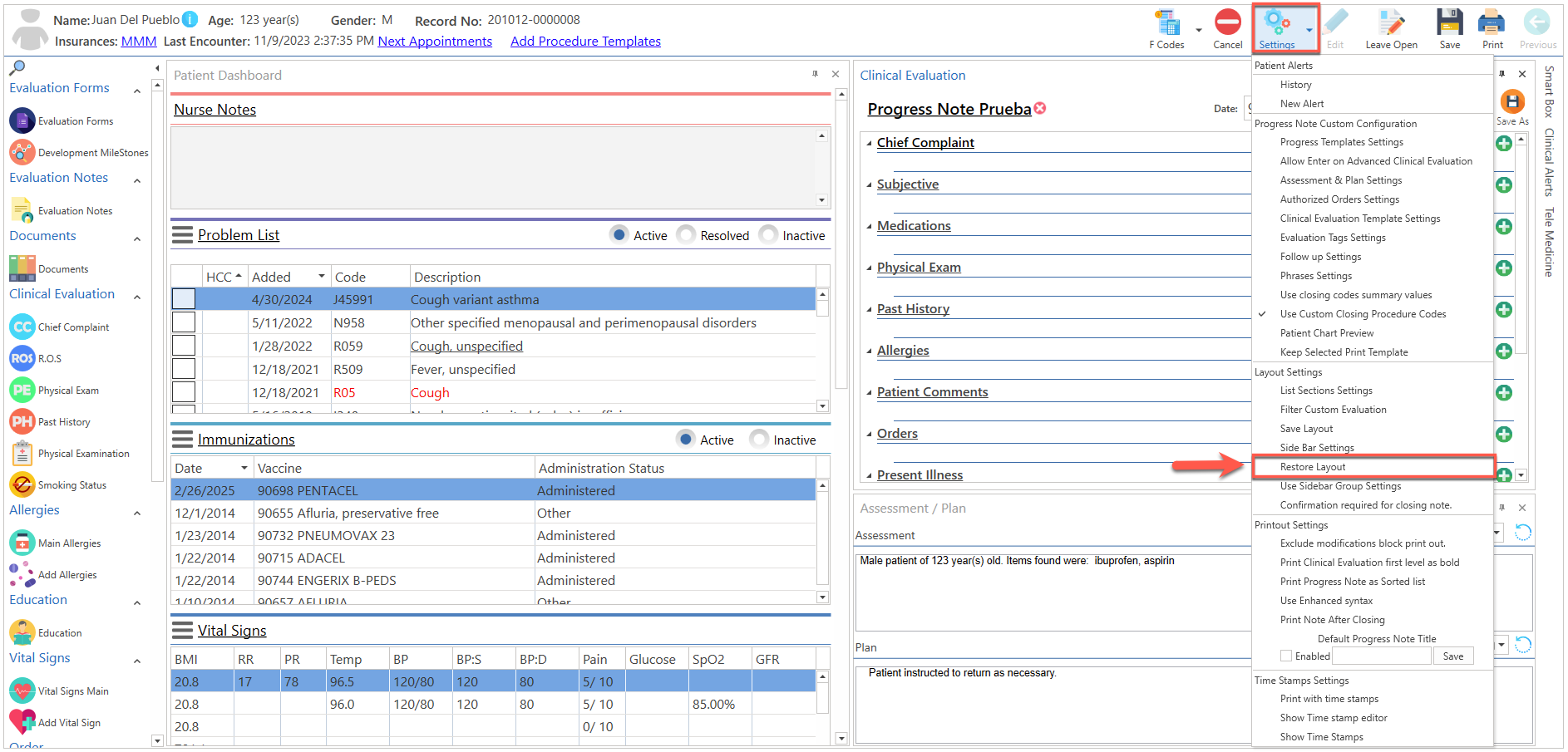Choose Restore Layout from Settings menu
The width and height of the screenshot is (1568, 752).
point(1373,467)
